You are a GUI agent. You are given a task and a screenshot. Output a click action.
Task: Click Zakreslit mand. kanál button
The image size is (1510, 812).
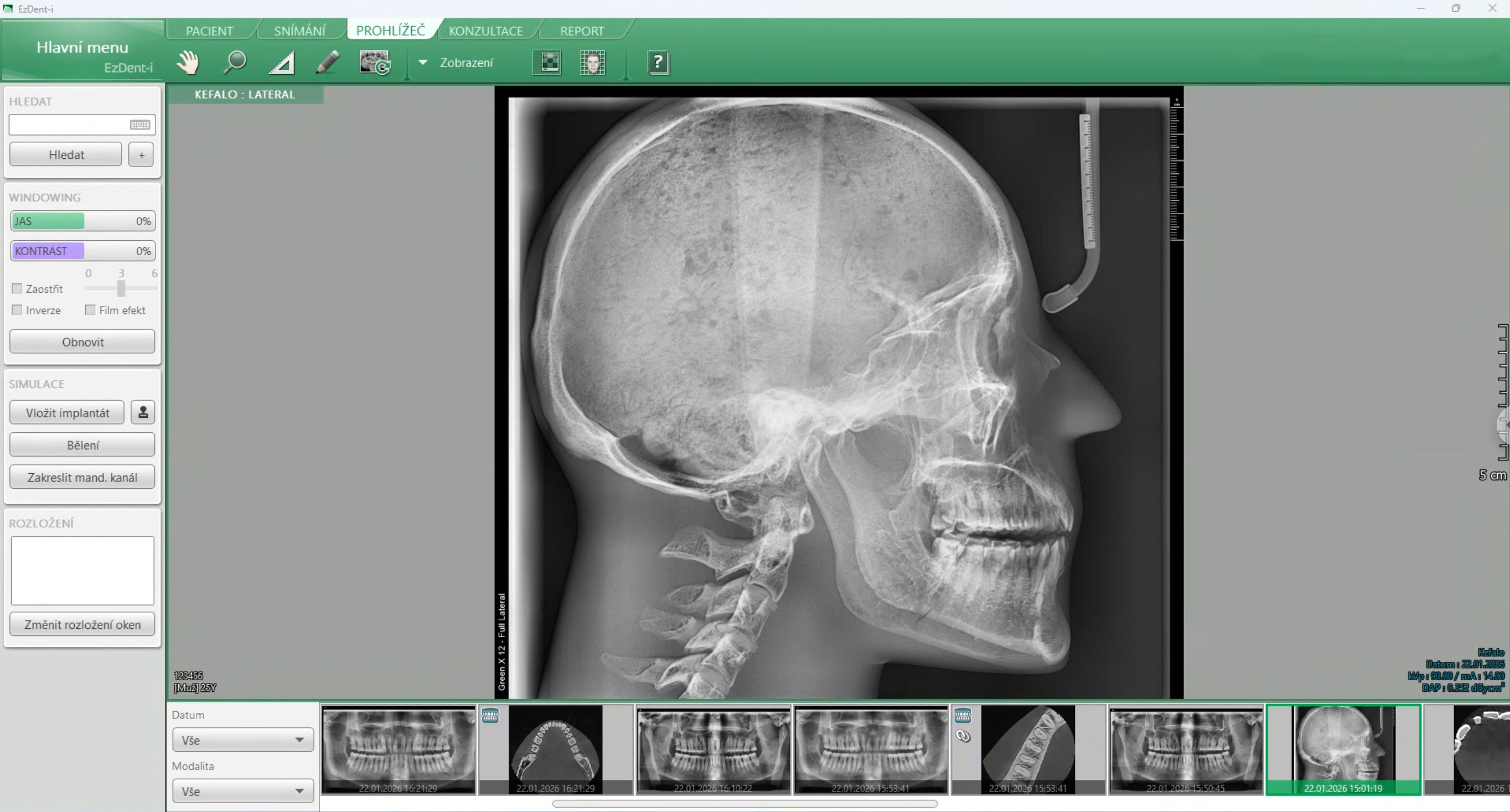pos(82,477)
